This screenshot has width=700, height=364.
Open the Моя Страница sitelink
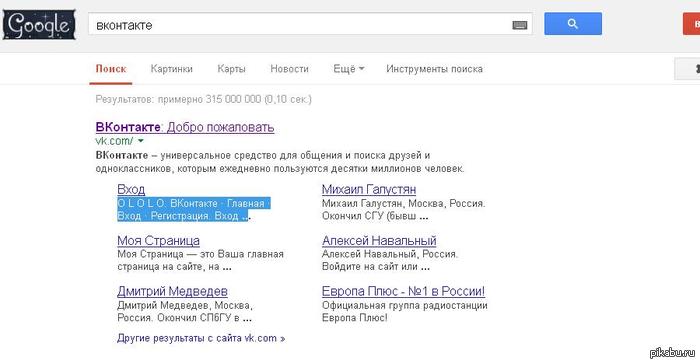pos(158,240)
